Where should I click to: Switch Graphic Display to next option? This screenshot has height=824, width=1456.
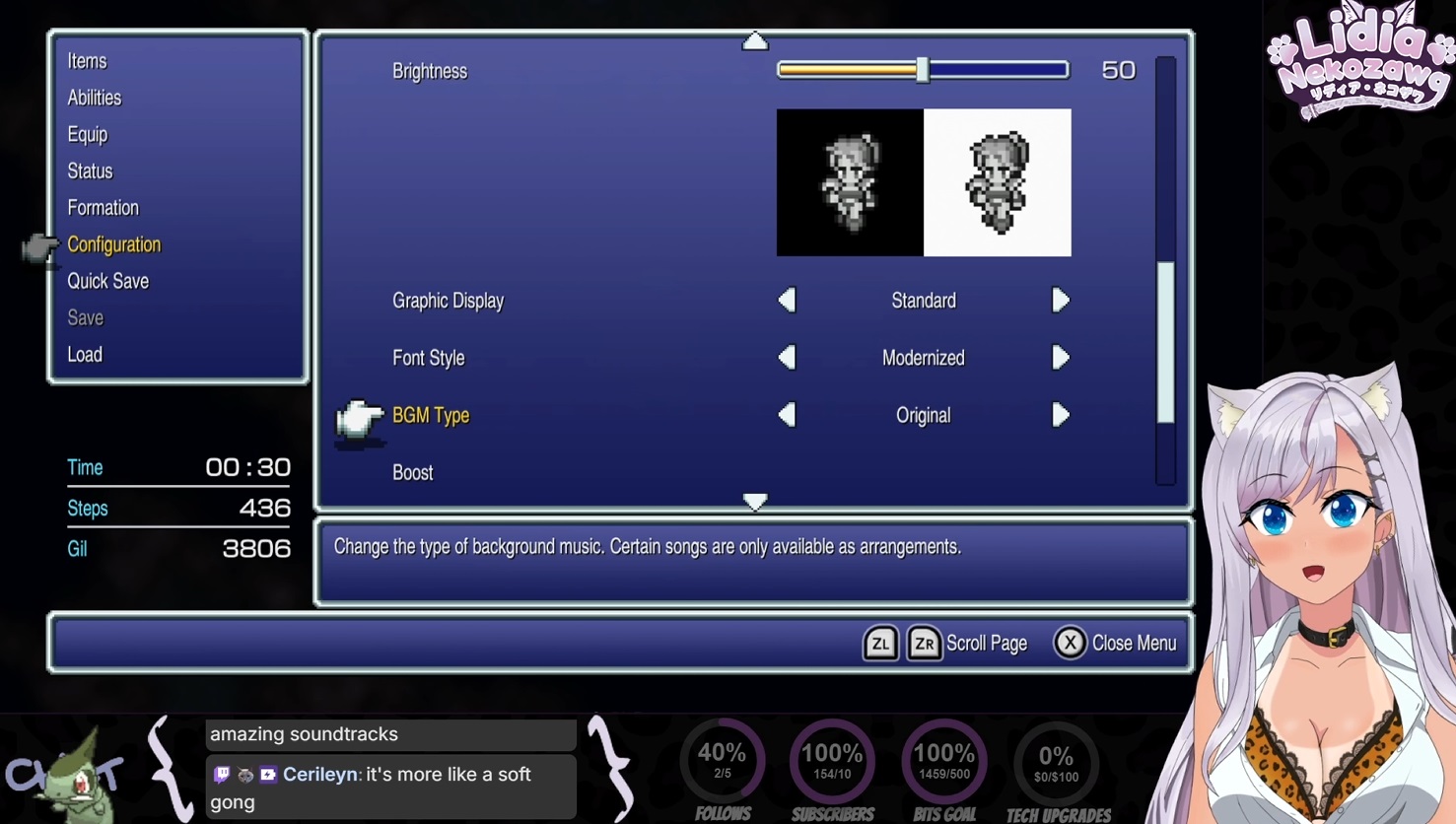click(x=1060, y=301)
